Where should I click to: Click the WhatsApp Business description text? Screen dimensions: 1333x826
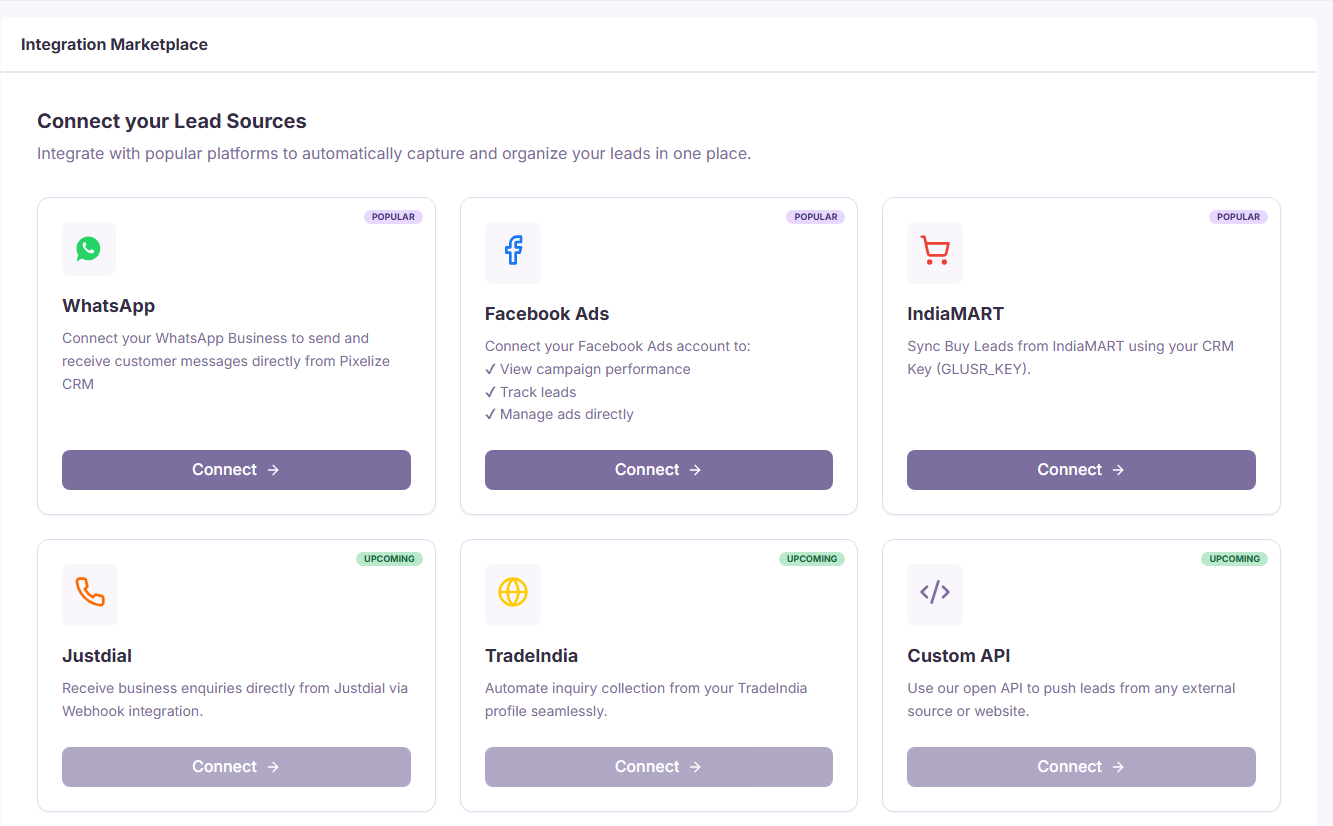point(226,361)
